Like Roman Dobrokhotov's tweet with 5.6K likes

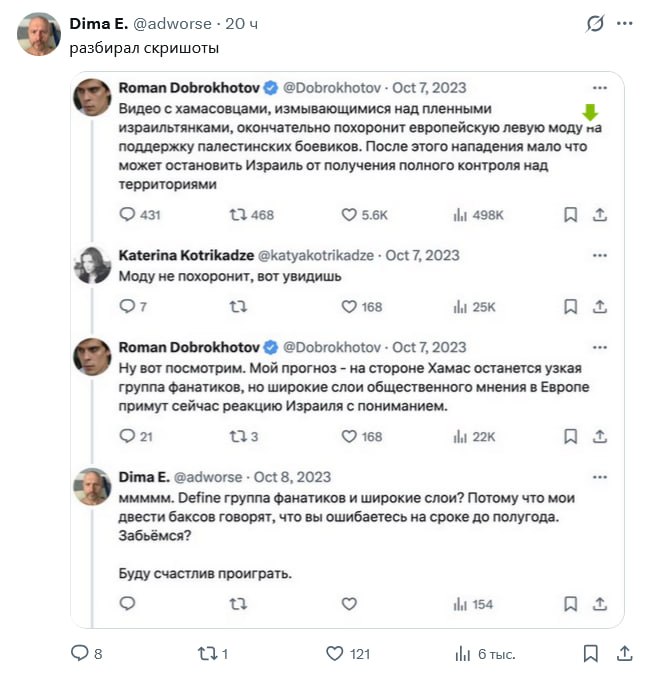(349, 214)
